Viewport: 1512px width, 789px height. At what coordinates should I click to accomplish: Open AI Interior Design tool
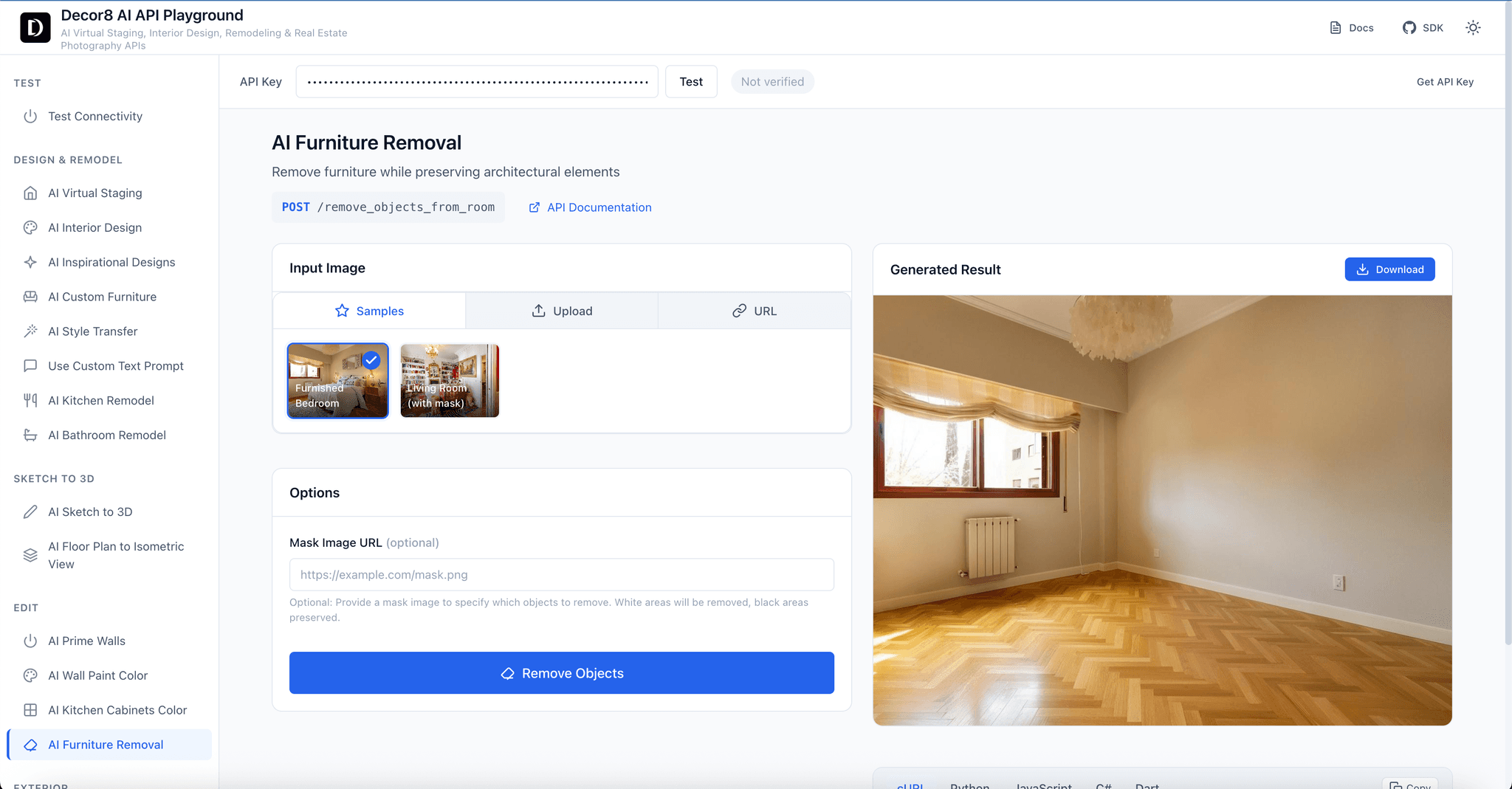94,227
